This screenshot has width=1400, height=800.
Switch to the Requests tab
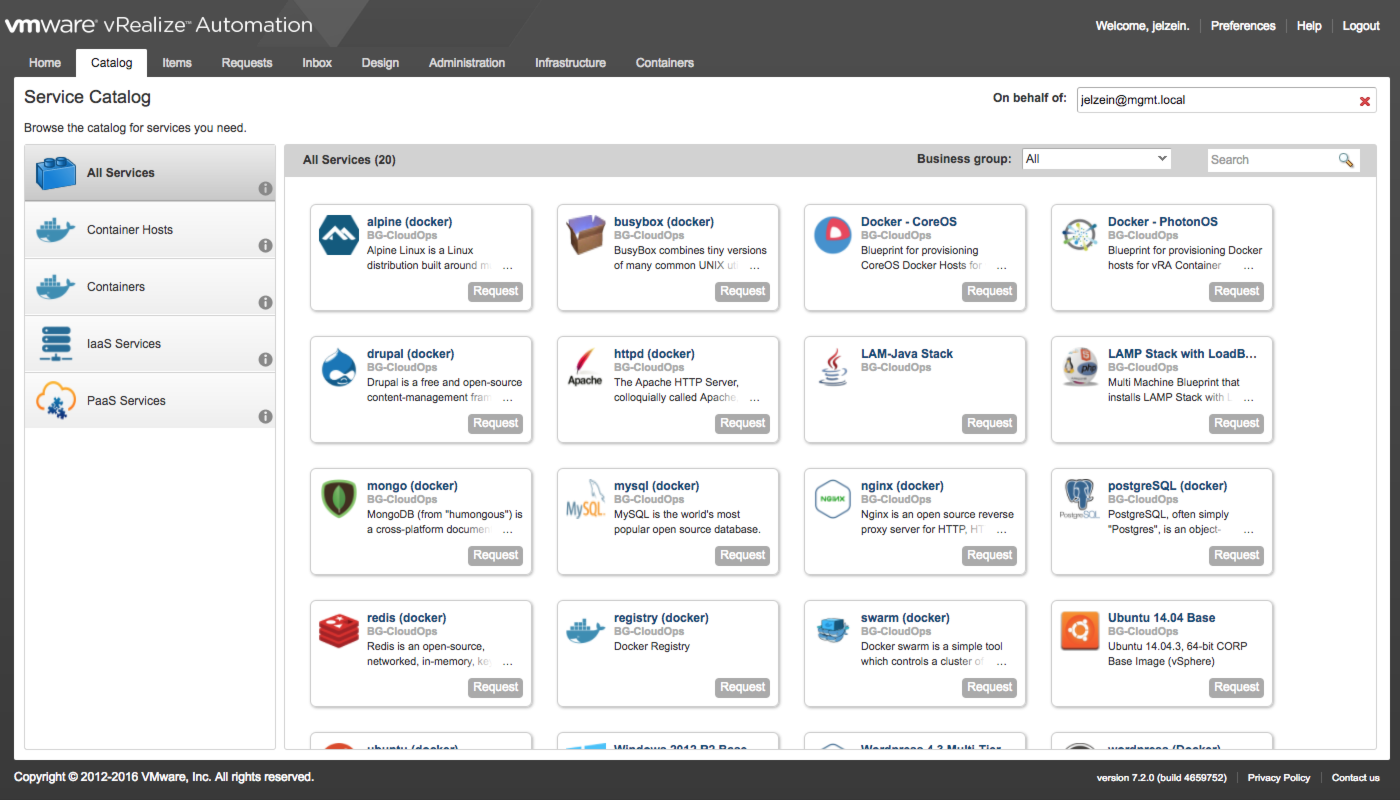click(247, 63)
